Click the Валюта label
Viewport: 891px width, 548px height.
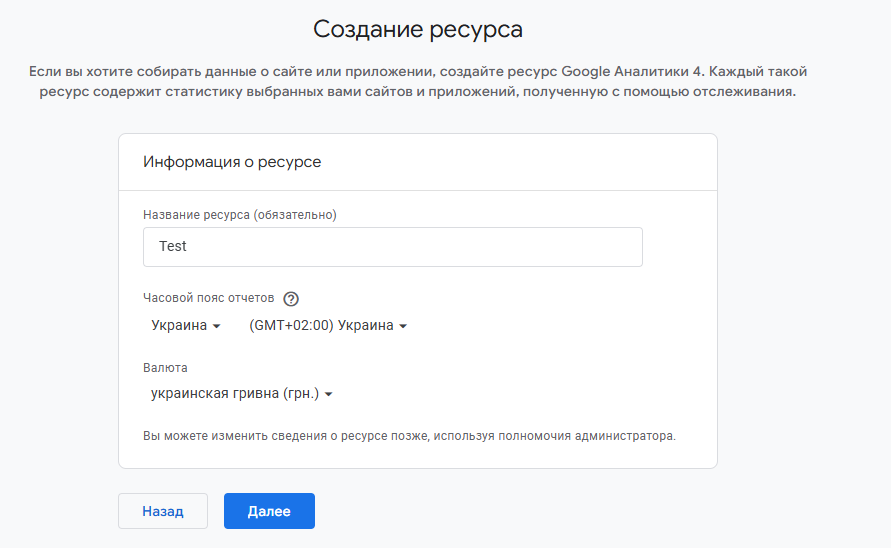[x=165, y=367]
